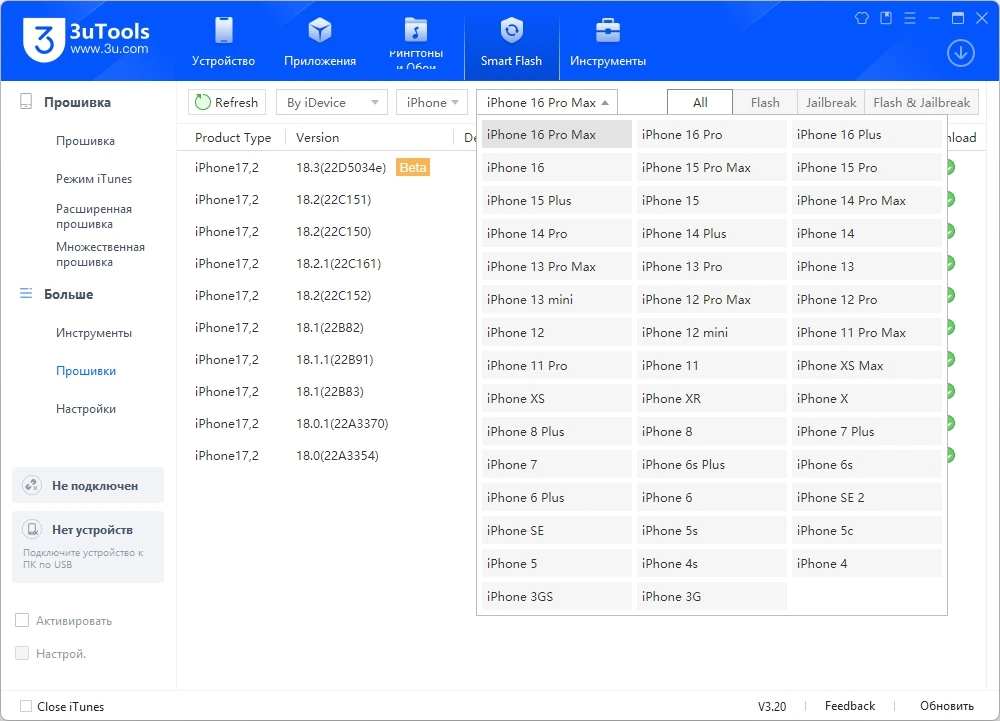This screenshot has height=721, width=1000.
Task: Select the 18.2.1(22C161) firmware row
Action: pyautogui.click(x=327, y=263)
